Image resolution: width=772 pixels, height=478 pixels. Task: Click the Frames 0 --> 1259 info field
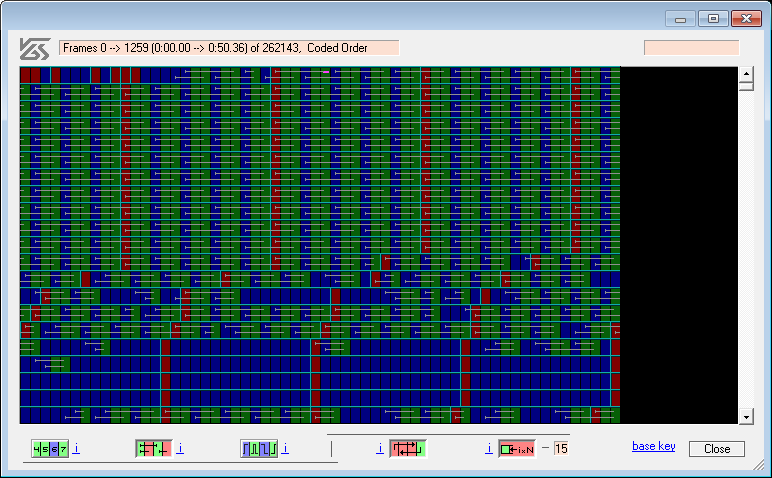tap(229, 48)
